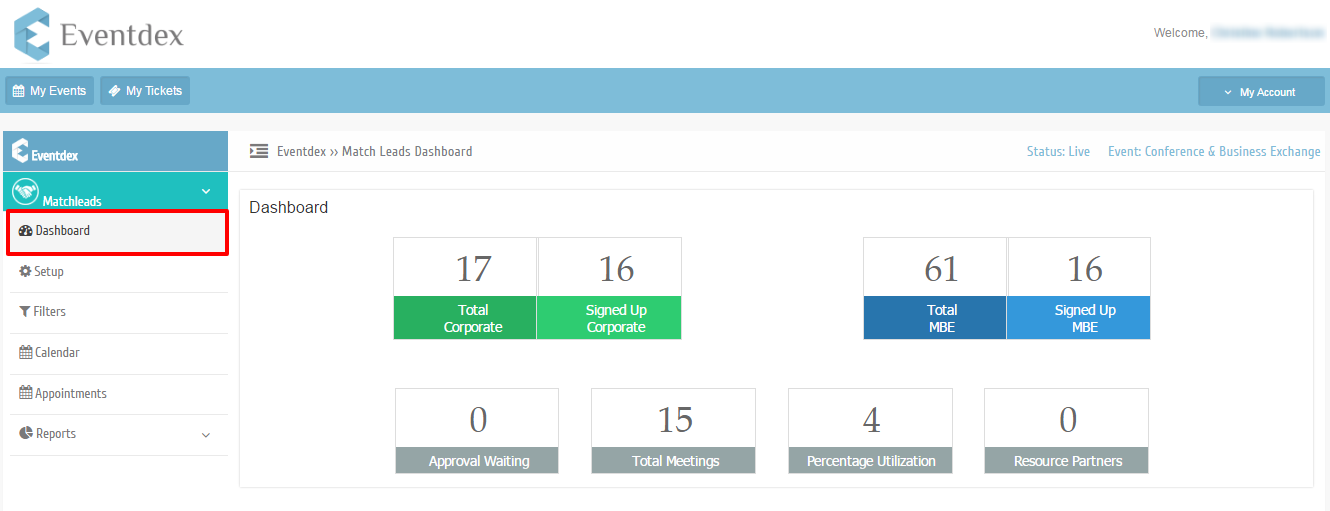Click the Total MBE tile showing 61
Viewport: 1330px width, 511px height.
[x=935, y=288]
